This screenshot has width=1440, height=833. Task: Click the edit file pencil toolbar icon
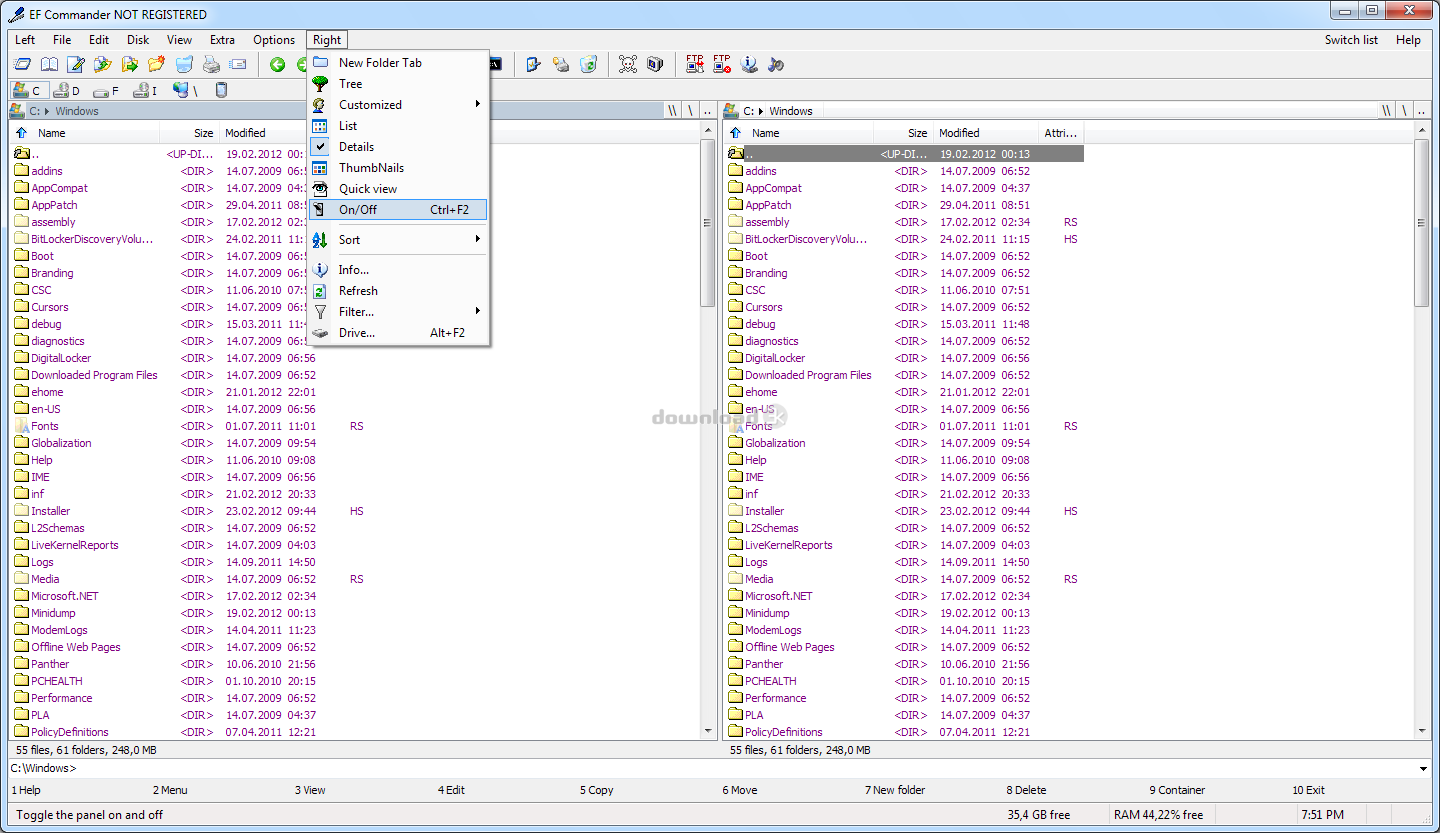(x=75, y=64)
